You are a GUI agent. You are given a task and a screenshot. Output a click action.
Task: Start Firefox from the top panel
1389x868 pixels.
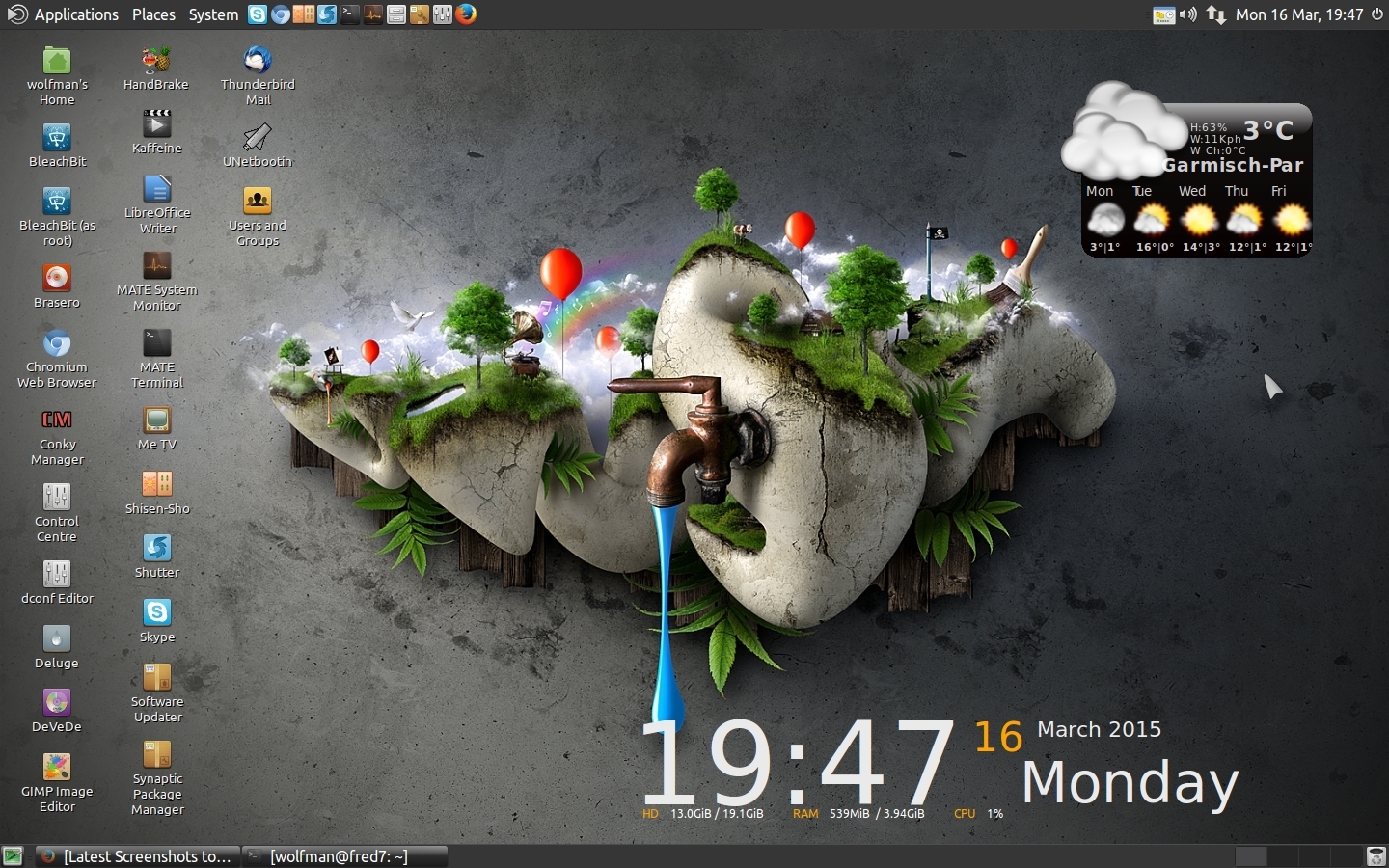[467, 14]
